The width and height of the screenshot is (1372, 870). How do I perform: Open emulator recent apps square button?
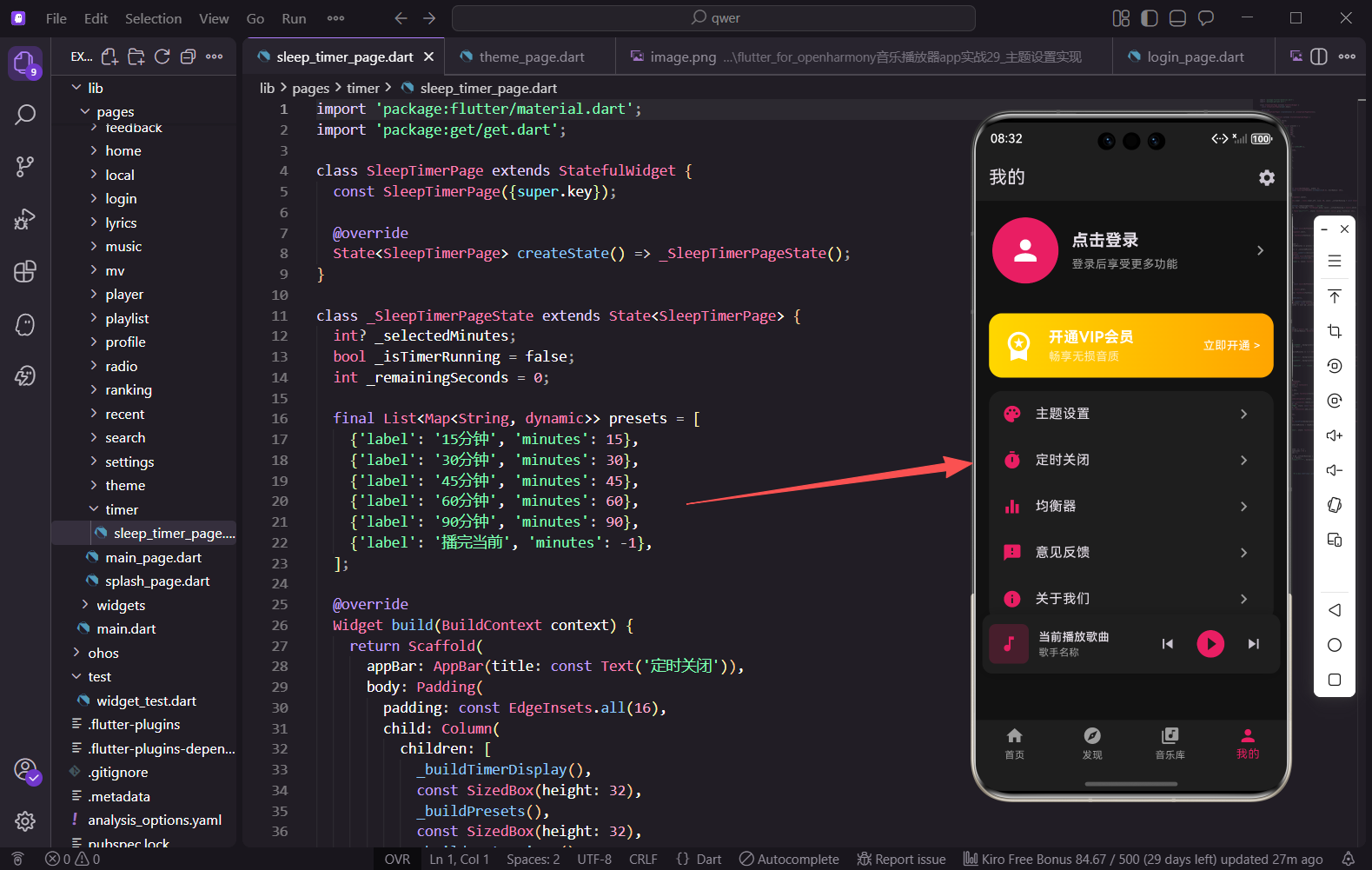(x=1335, y=680)
